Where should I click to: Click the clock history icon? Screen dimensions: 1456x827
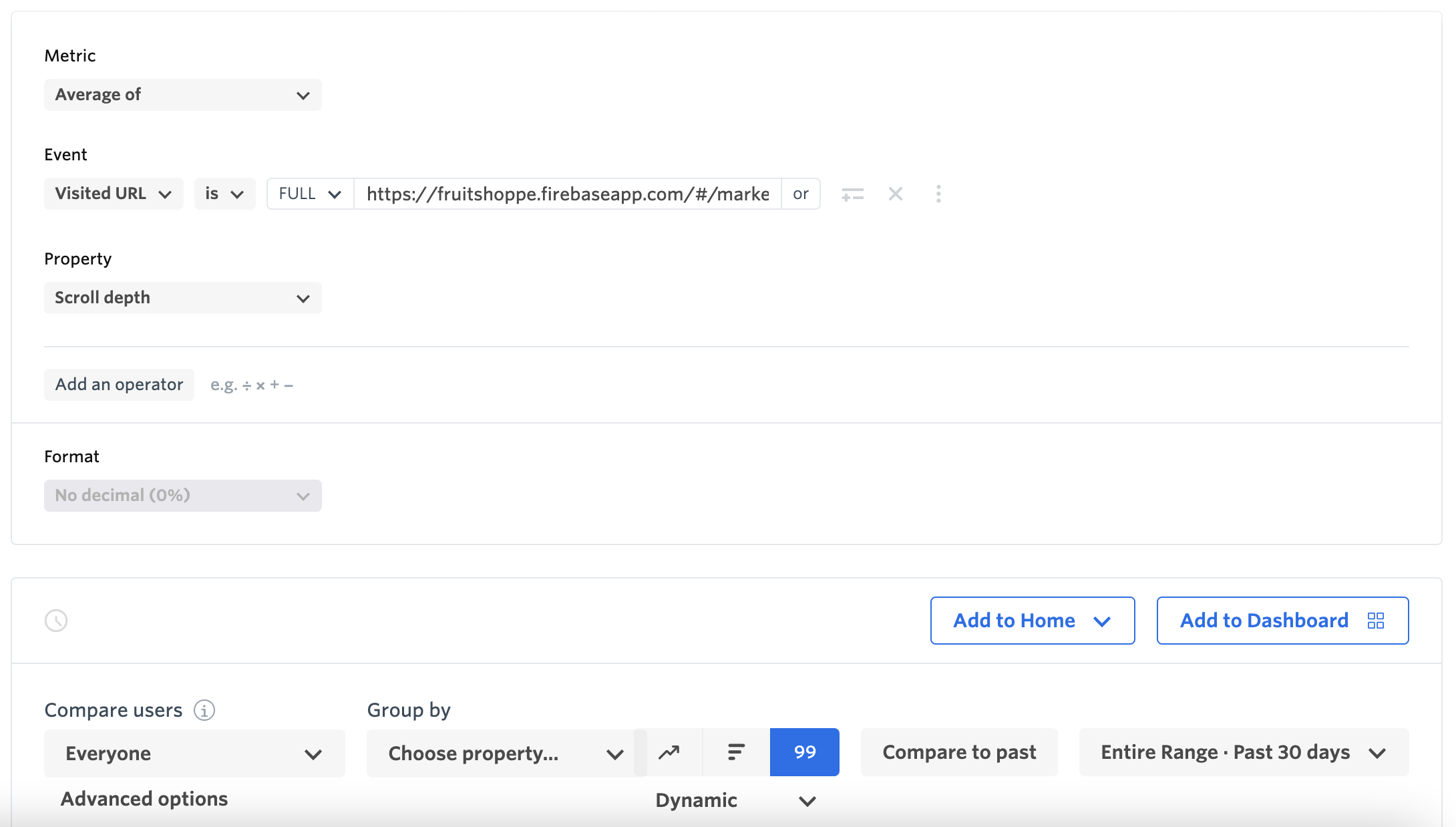coord(56,621)
